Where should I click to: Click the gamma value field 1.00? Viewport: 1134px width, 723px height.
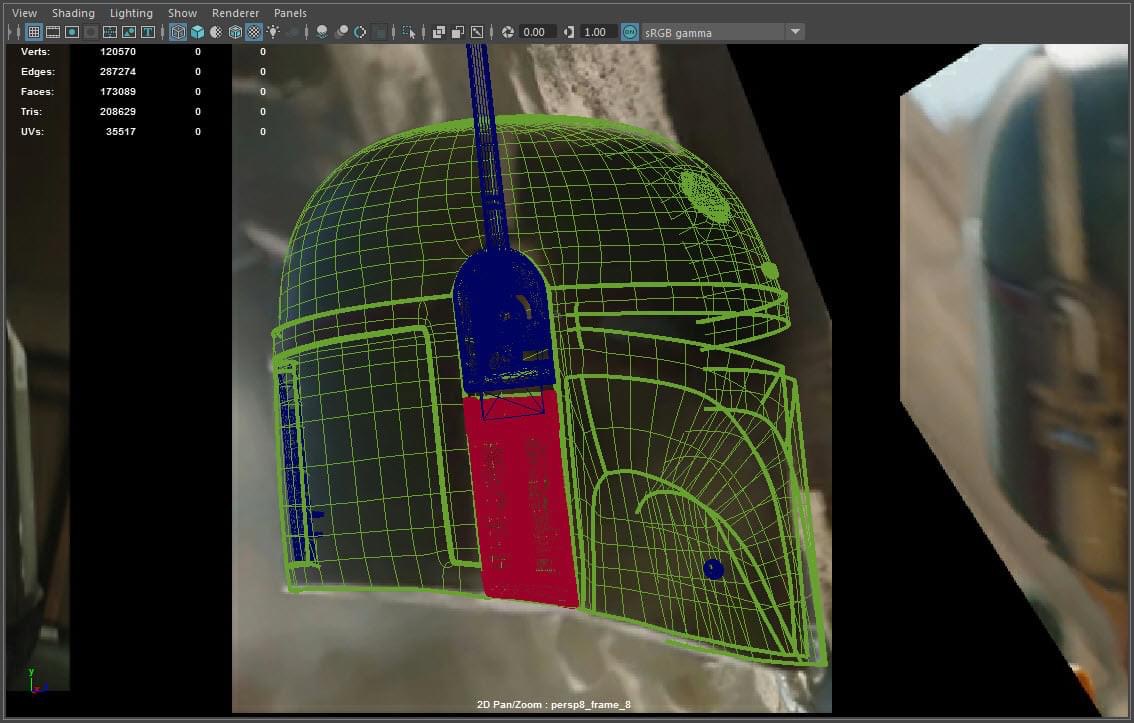(x=596, y=32)
